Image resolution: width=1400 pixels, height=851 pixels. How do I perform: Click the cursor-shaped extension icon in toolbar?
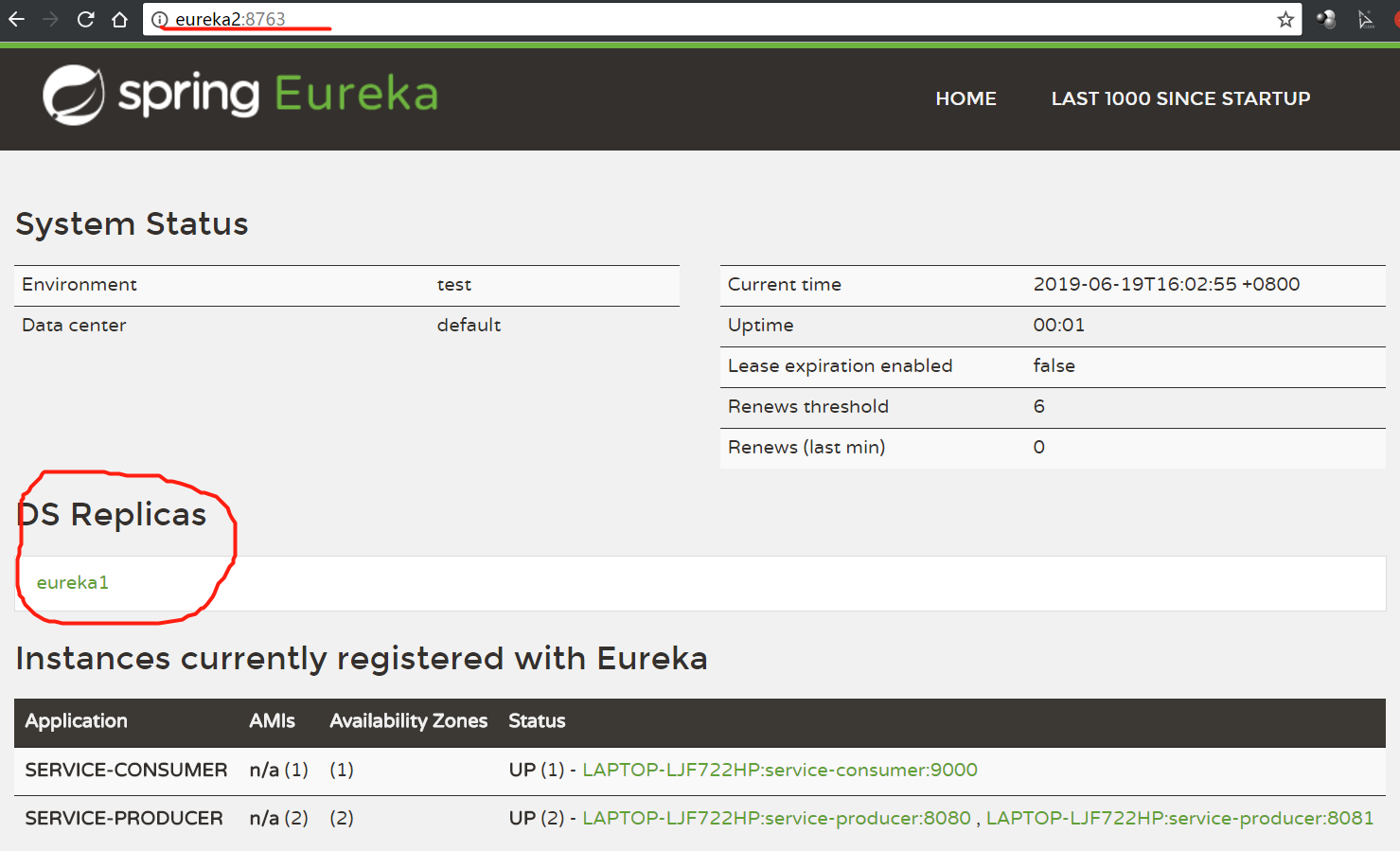click(1366, 19)
